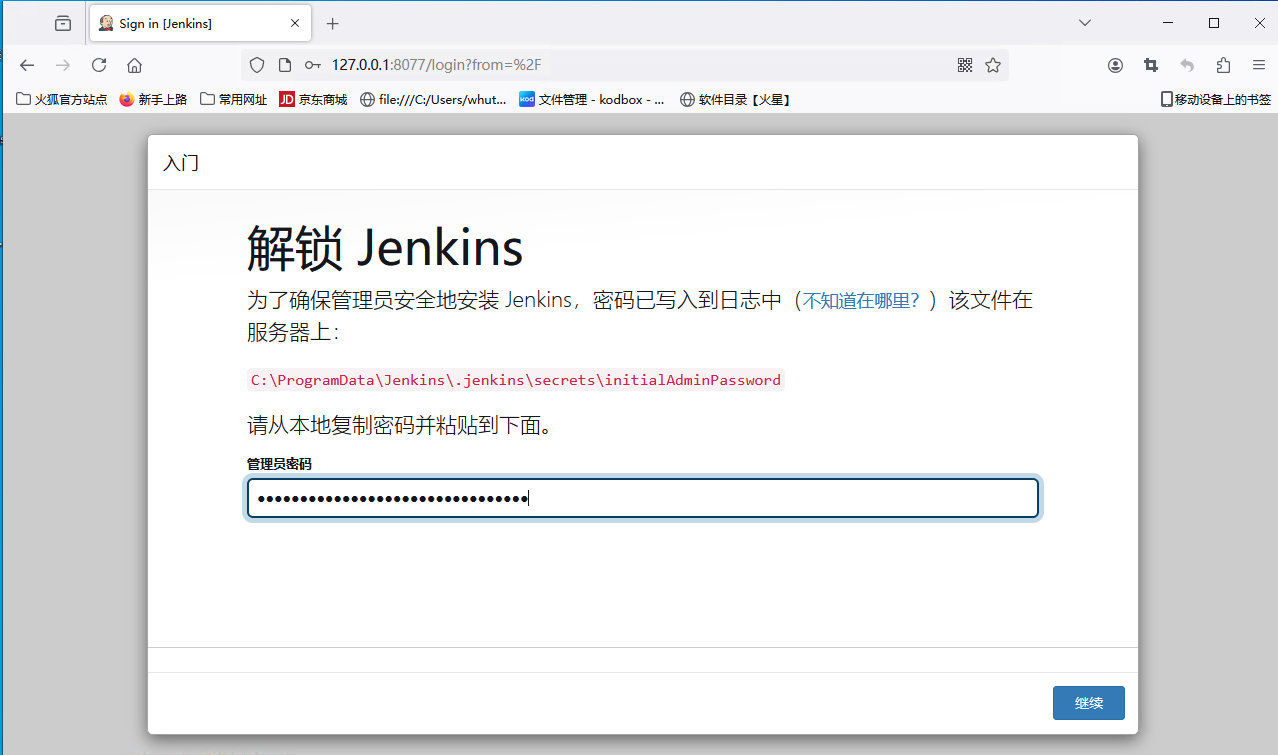Focus the address bar URL text
Image resolution: width=1278 pixels, height=755 pixels.
coord(437,65)
